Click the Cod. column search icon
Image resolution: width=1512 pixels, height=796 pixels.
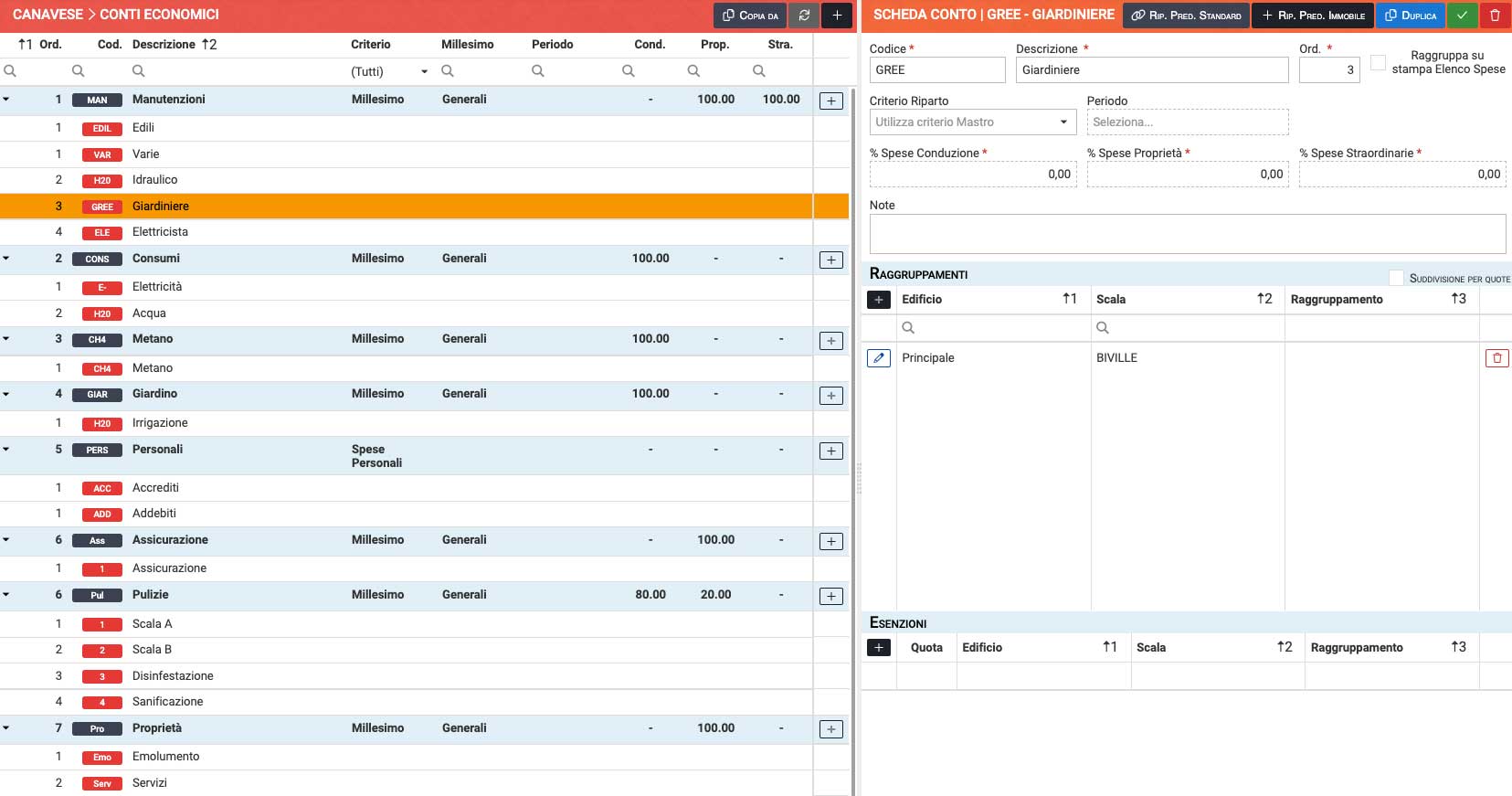click(79, 71)
